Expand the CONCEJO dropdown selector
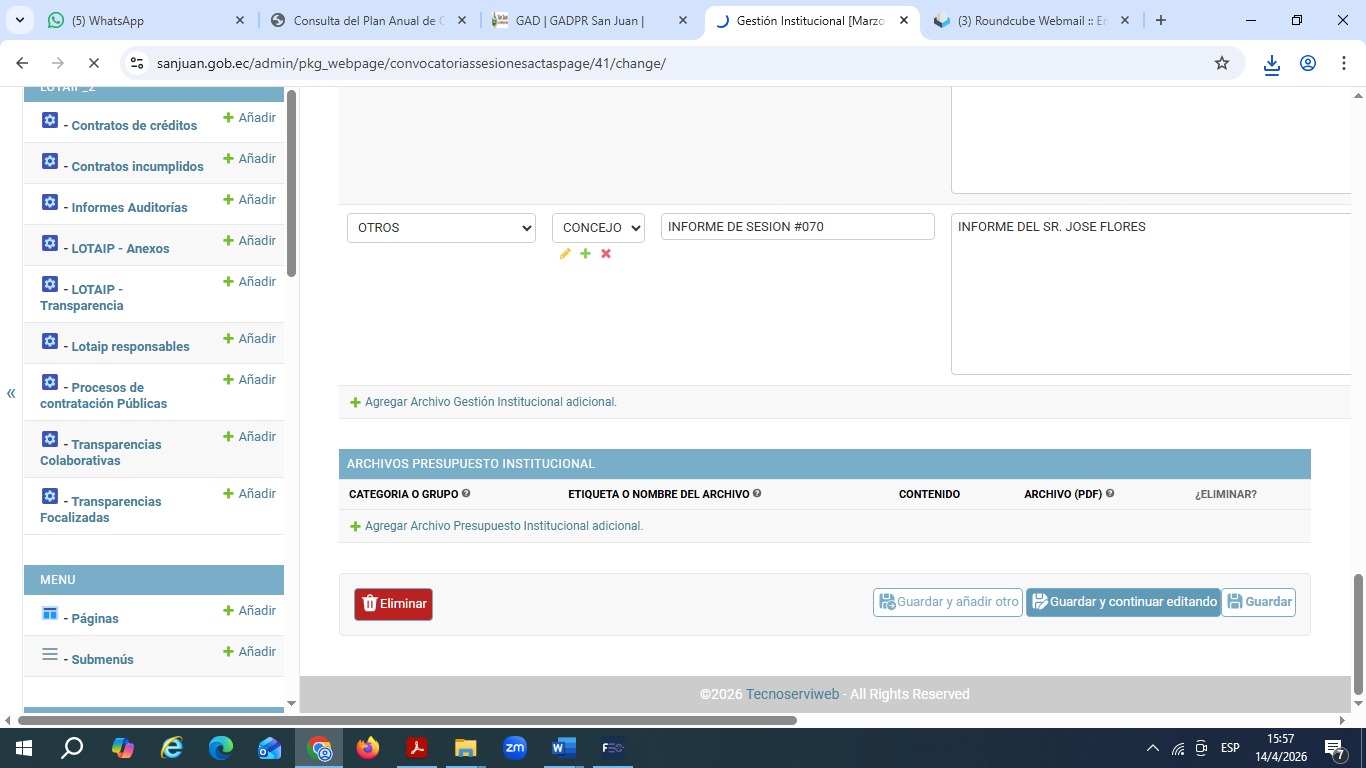 pyautogui.click(x=598, y=228)
